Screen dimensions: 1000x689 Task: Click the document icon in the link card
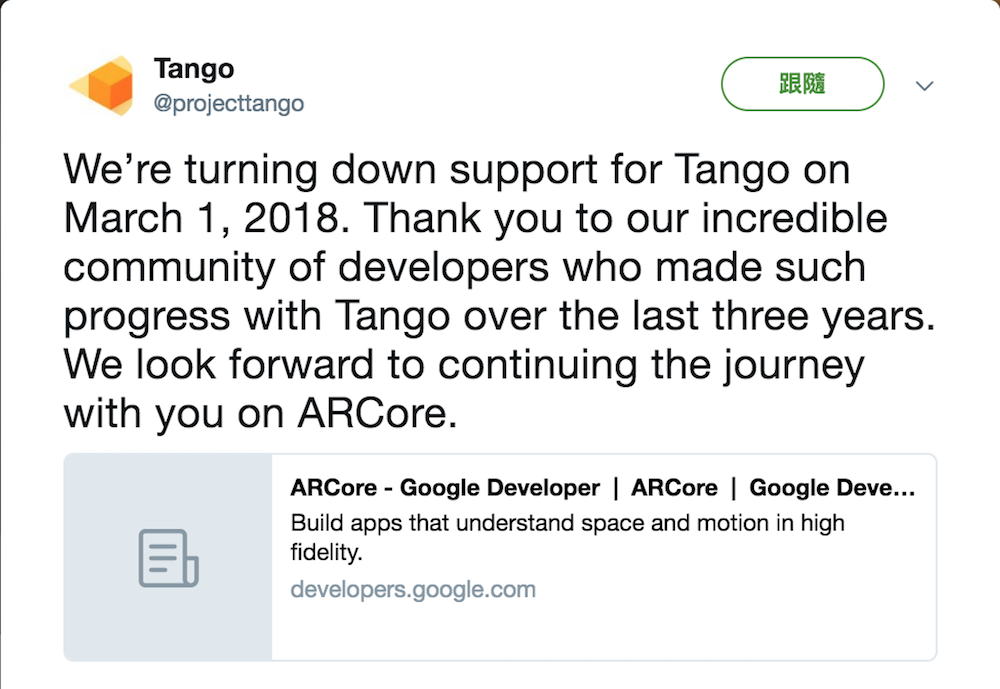coord(168,558)
